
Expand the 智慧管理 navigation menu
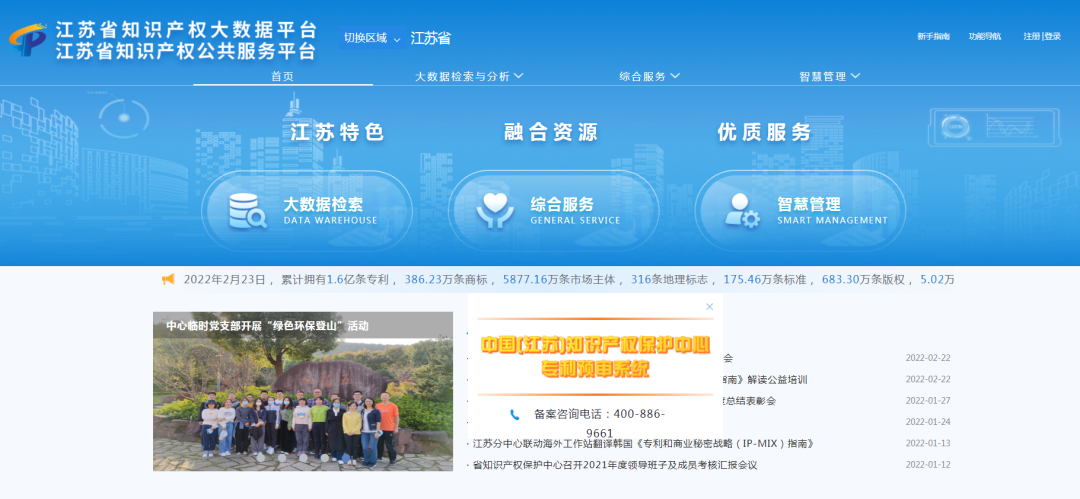pos(829,76)
